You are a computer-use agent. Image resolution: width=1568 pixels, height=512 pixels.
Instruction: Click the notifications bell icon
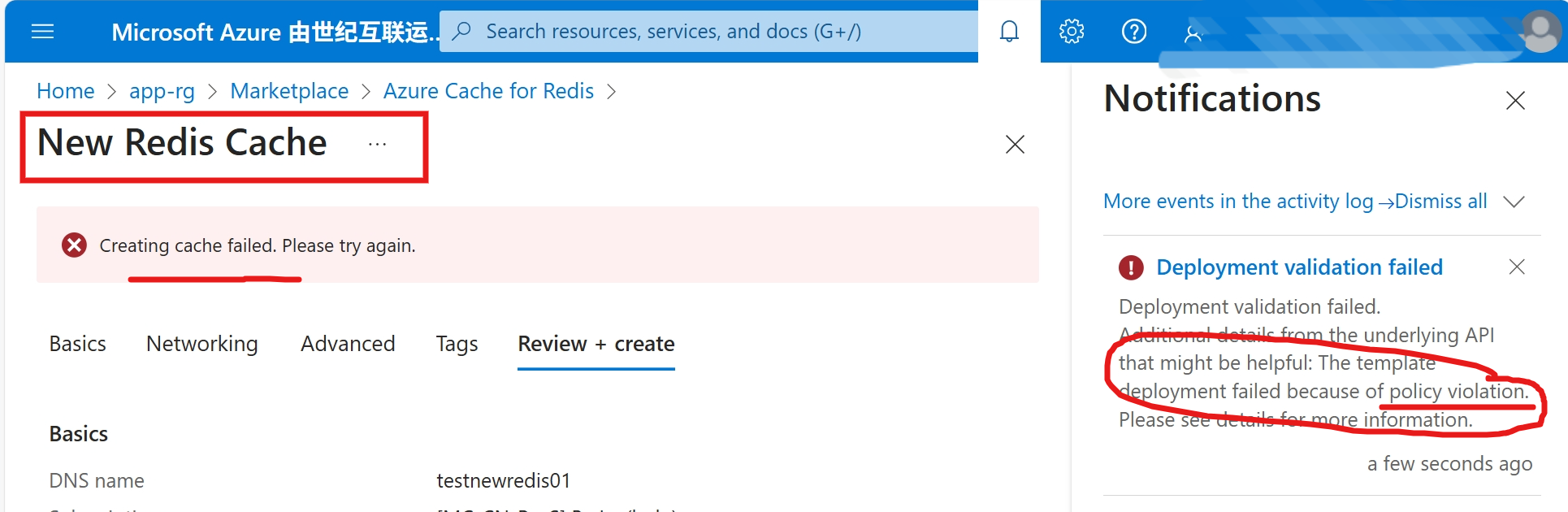[x=1009, y=32]
